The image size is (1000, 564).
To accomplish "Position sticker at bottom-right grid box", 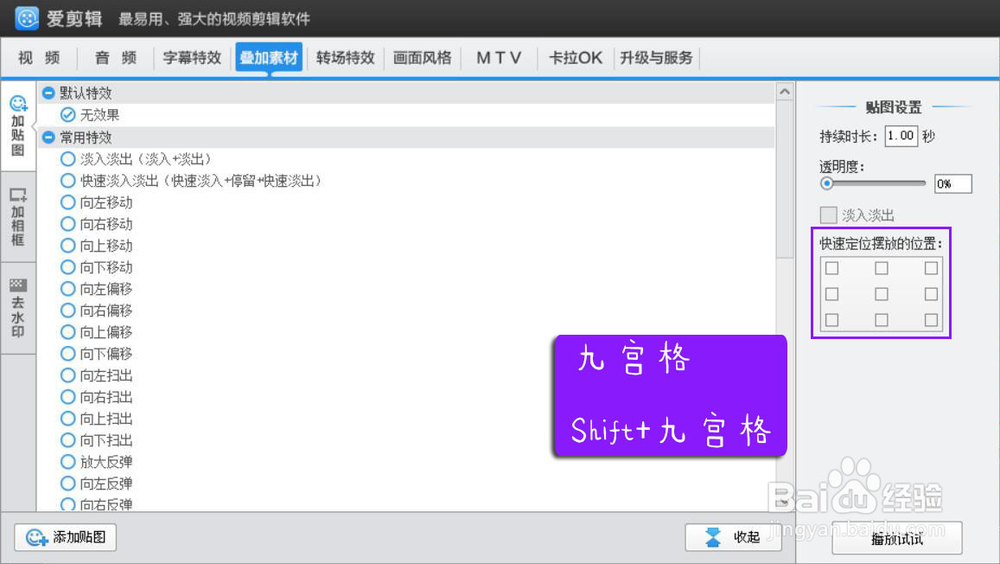I will tap(931, 320).
